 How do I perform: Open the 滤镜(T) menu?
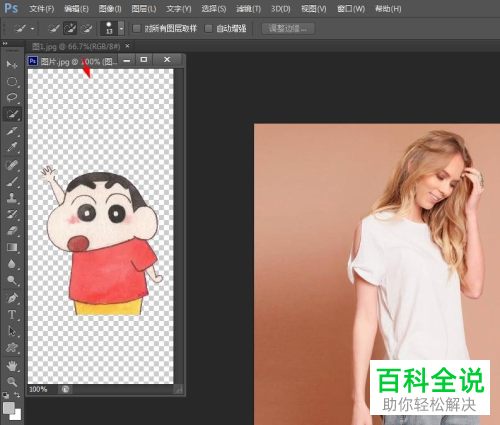pyautogui.click(x=248, y=9)
